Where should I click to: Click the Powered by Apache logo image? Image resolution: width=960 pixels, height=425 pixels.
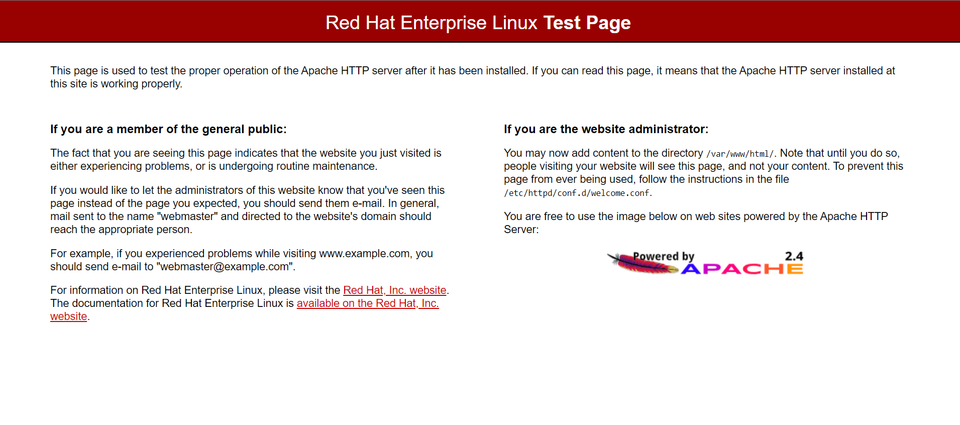pyautogui.click(x=705, y=262)
